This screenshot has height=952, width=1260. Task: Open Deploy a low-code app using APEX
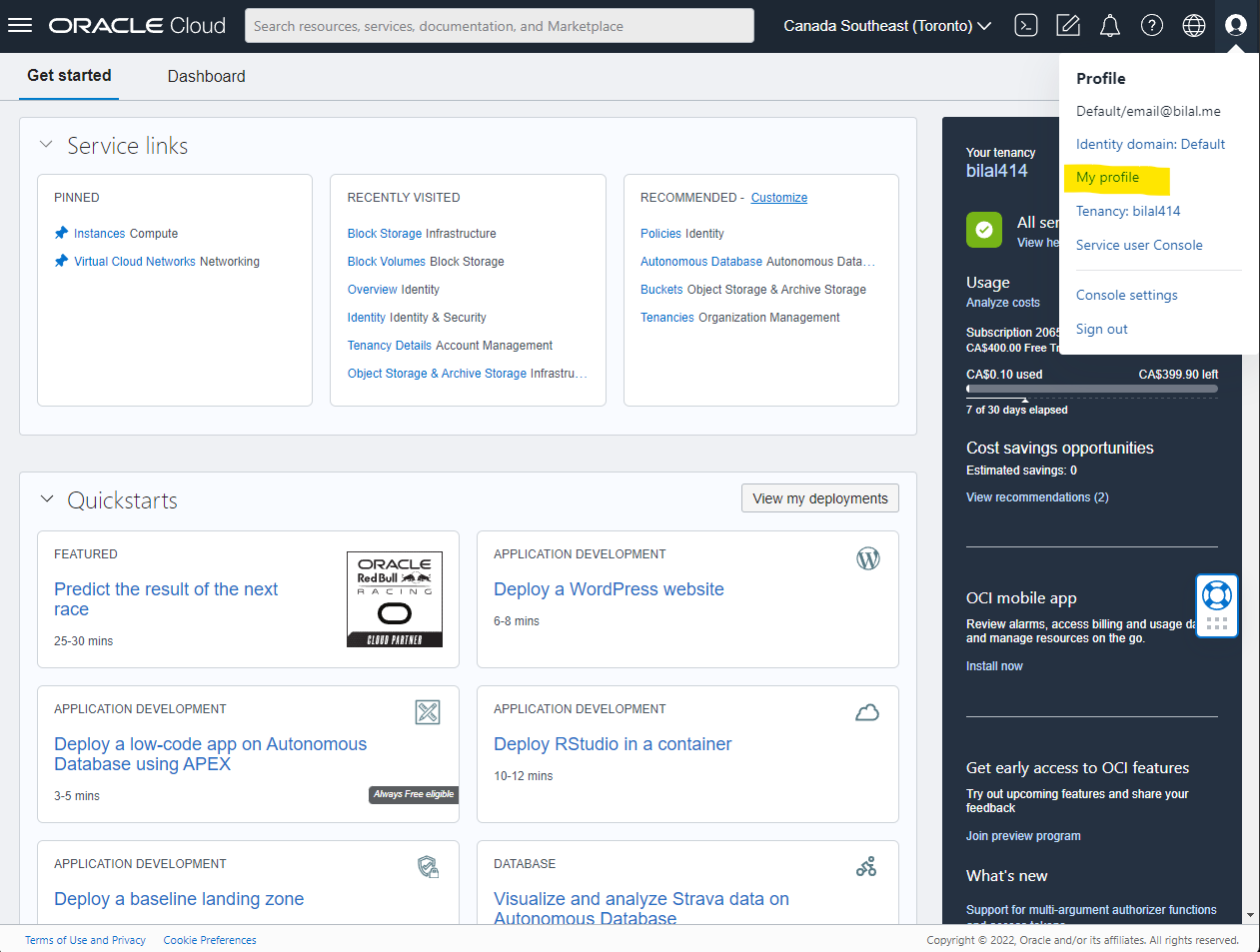click(210, 754)
